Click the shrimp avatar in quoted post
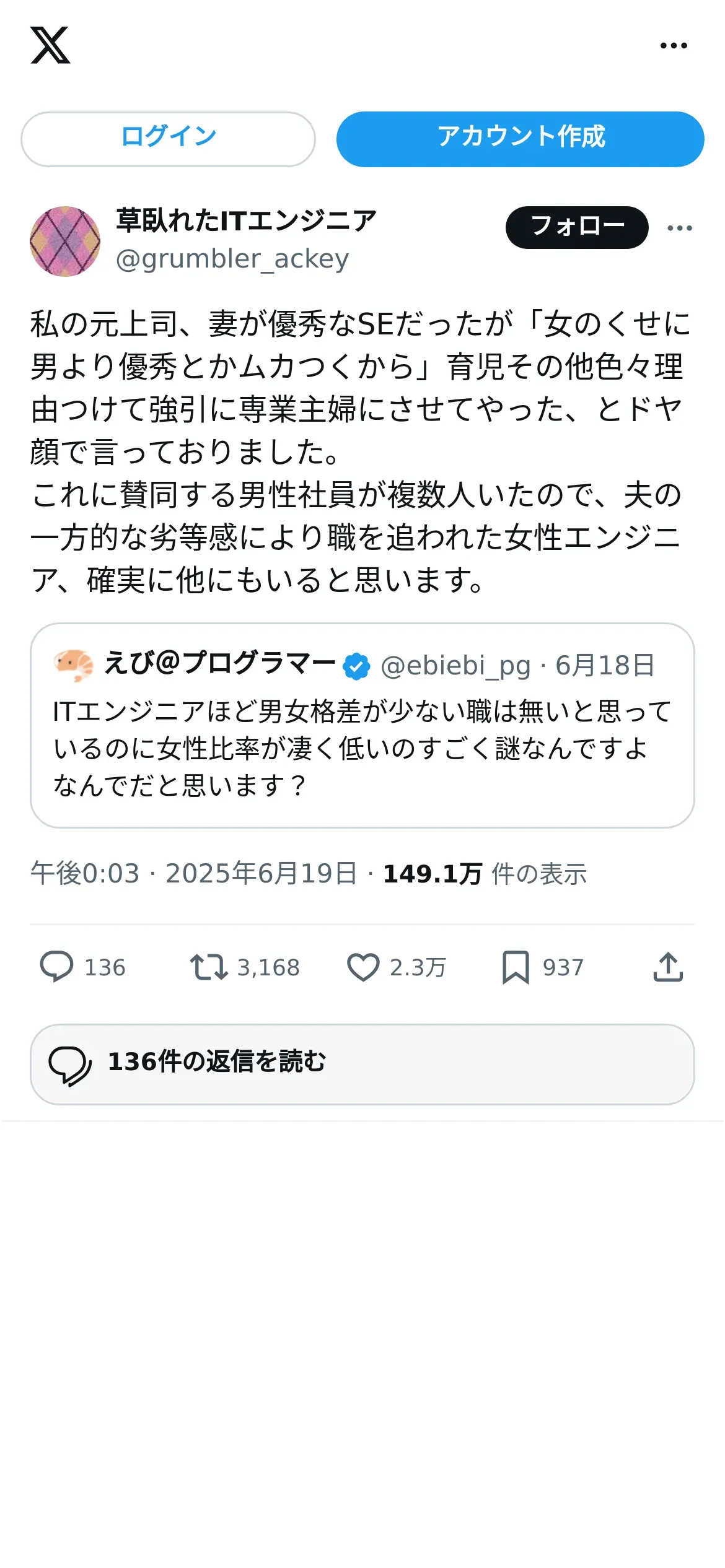Image resolution: width=725 pixels, height=1568 pixels. 73,665
